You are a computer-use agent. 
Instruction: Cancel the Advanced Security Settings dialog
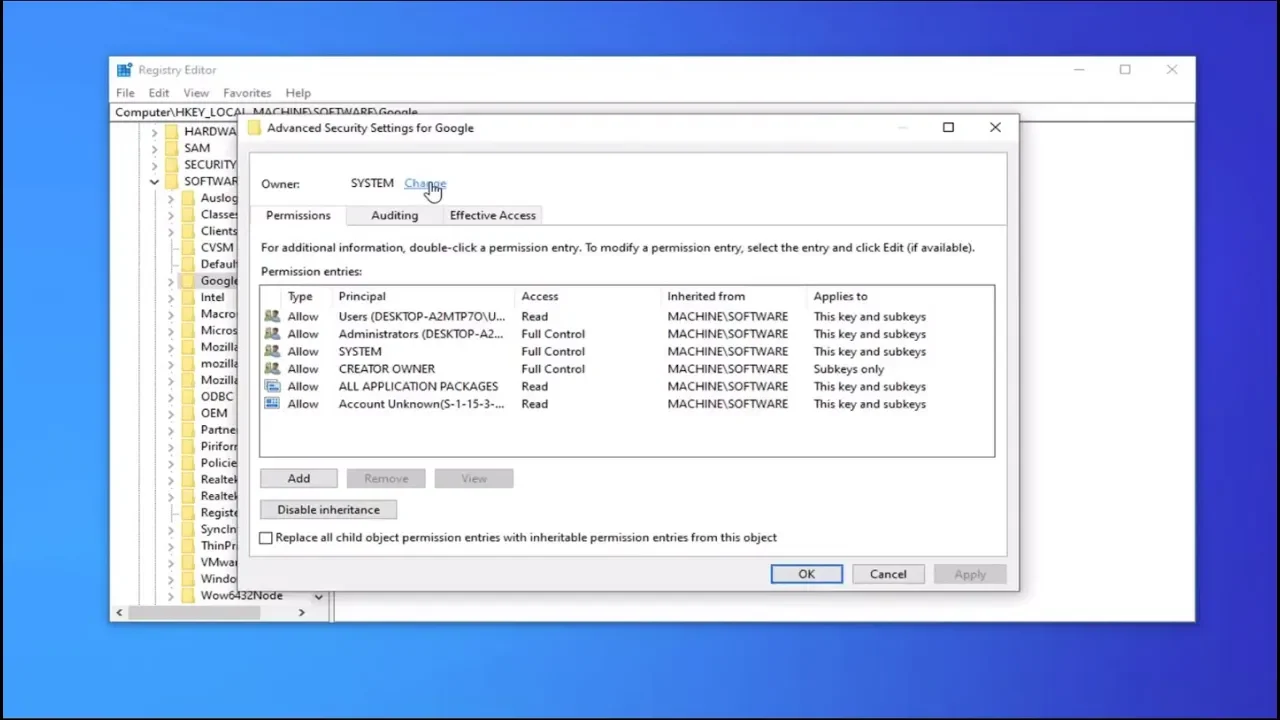point(888,574)
